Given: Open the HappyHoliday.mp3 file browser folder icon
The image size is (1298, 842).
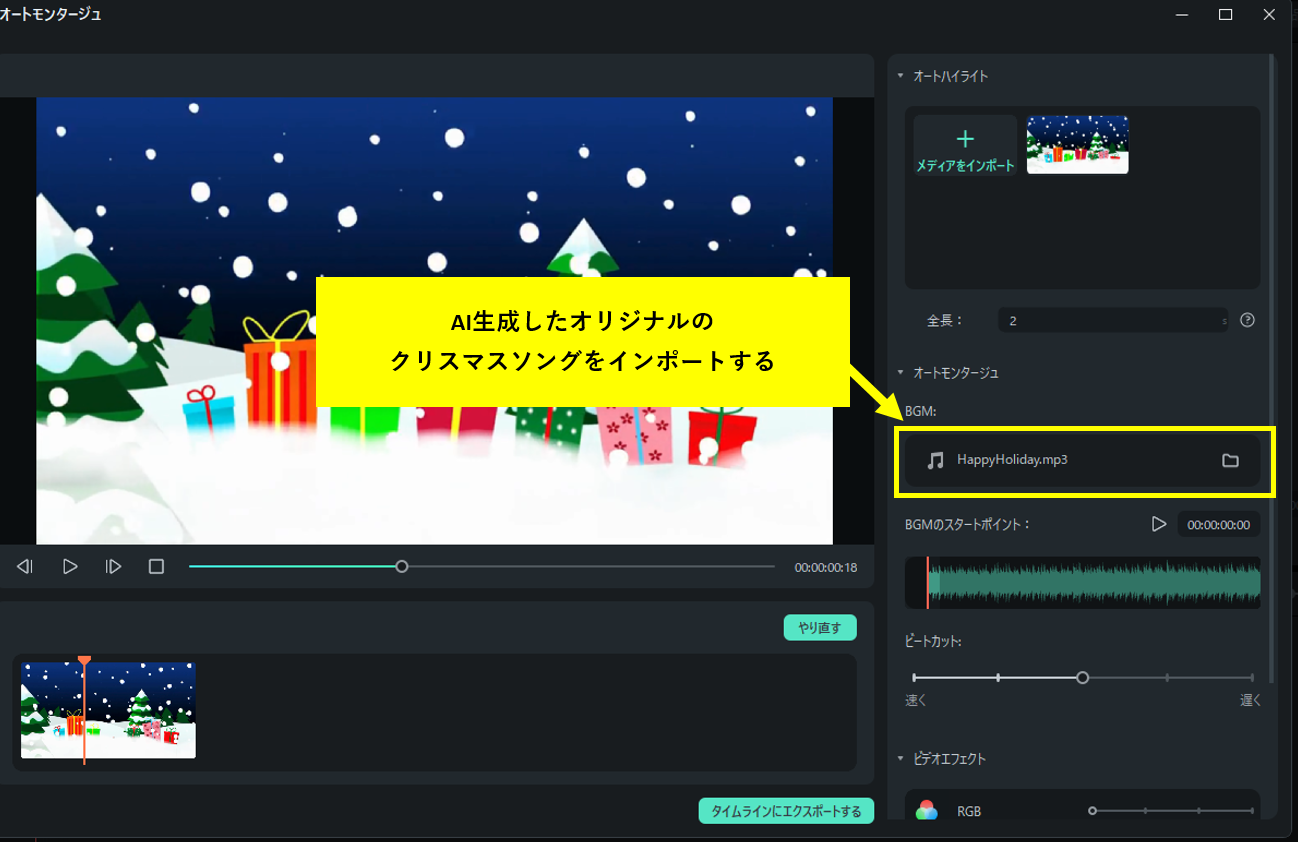Looking at the screenshot, I should (x=1230, y=460).
